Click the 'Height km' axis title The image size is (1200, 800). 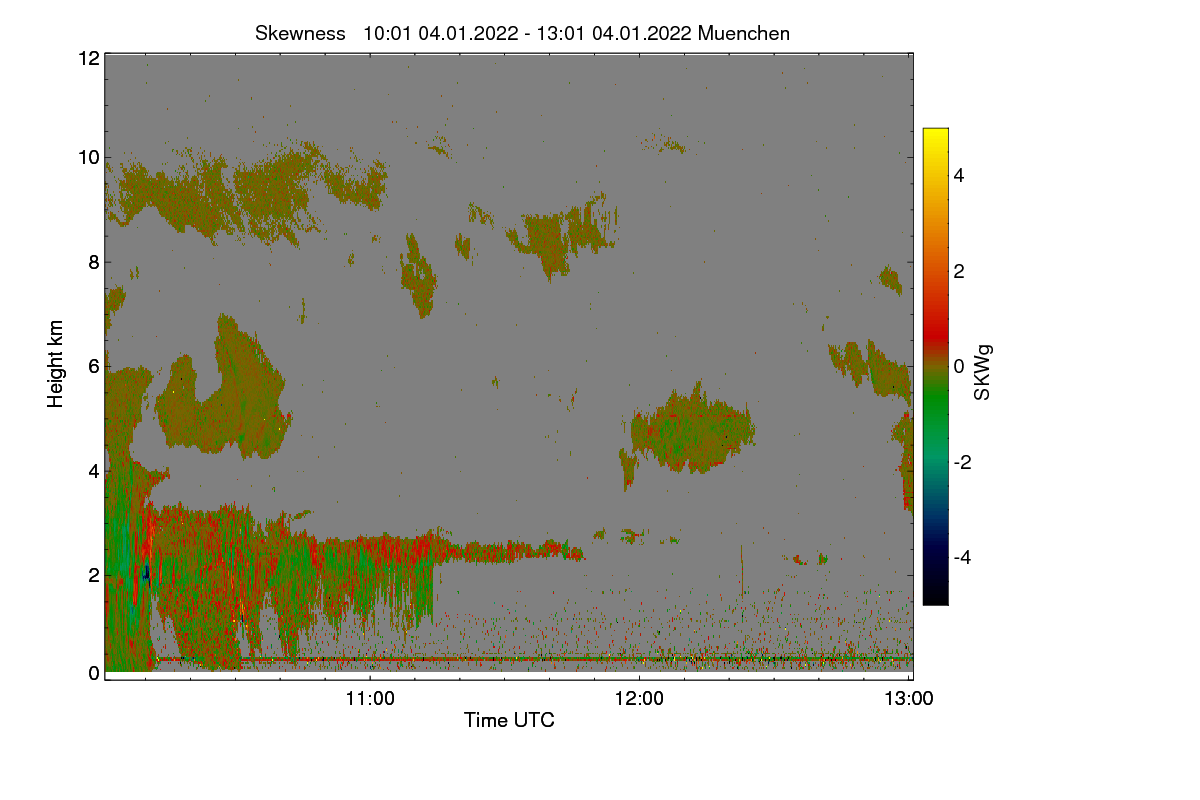(56, 363)
